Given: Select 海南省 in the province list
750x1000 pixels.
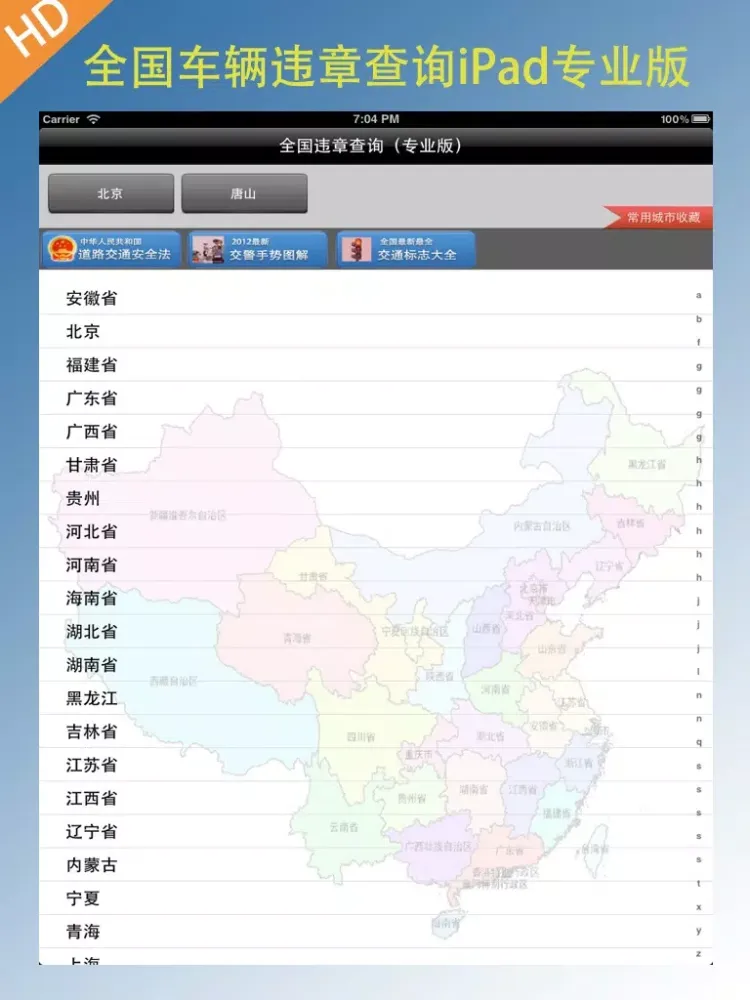Looking at the screenshot, I should click(x=376, y=598).
